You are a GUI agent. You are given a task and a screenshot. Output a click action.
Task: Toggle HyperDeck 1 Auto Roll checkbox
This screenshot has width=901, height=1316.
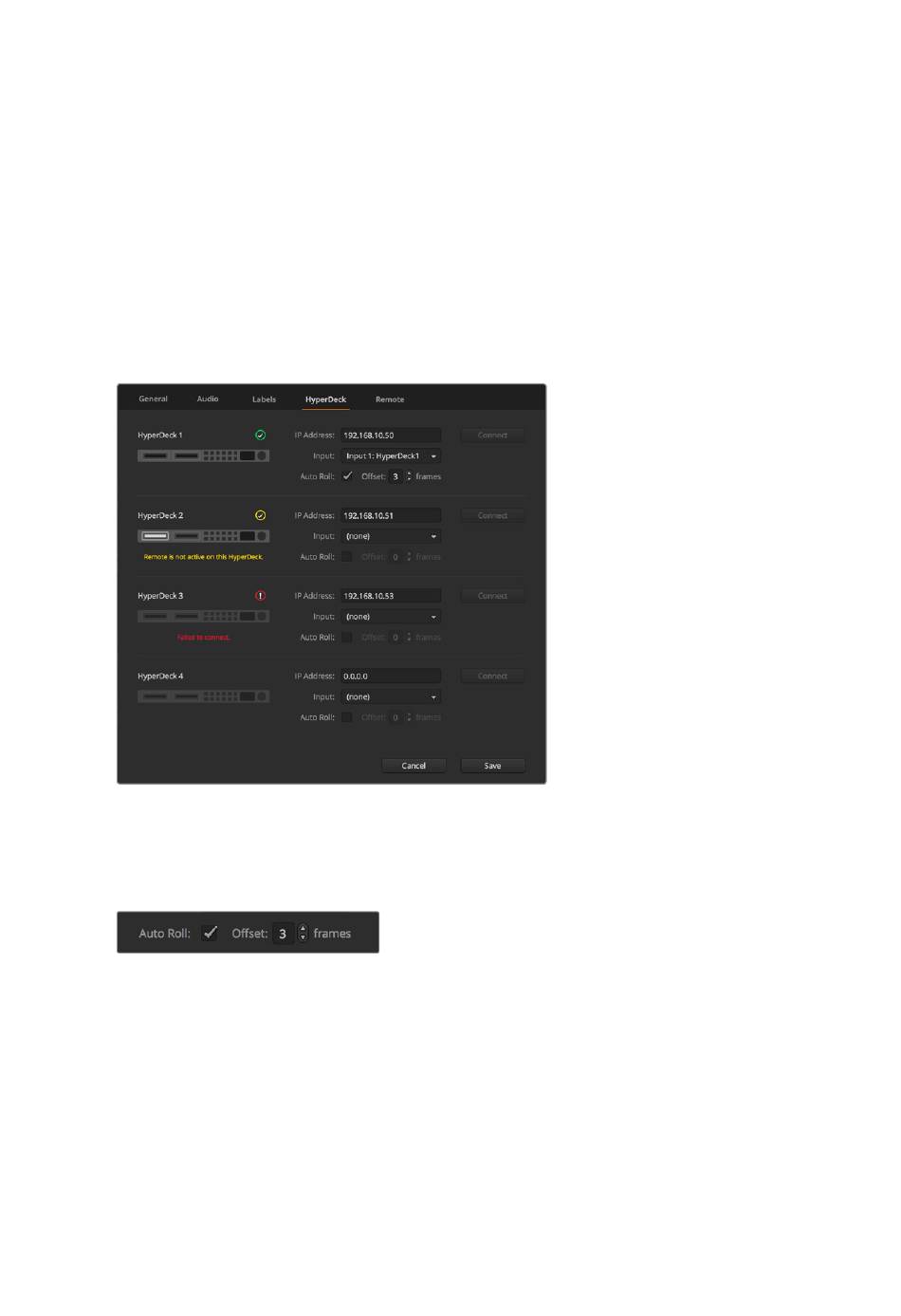[347, 476]
